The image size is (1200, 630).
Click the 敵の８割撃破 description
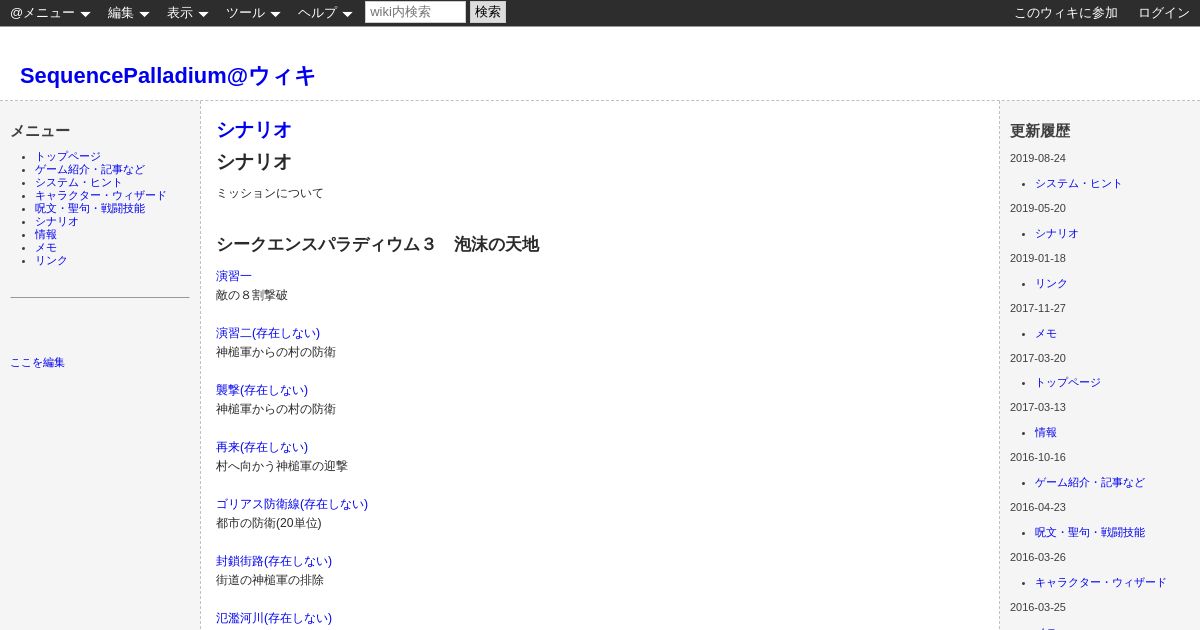tap(252, 295)
